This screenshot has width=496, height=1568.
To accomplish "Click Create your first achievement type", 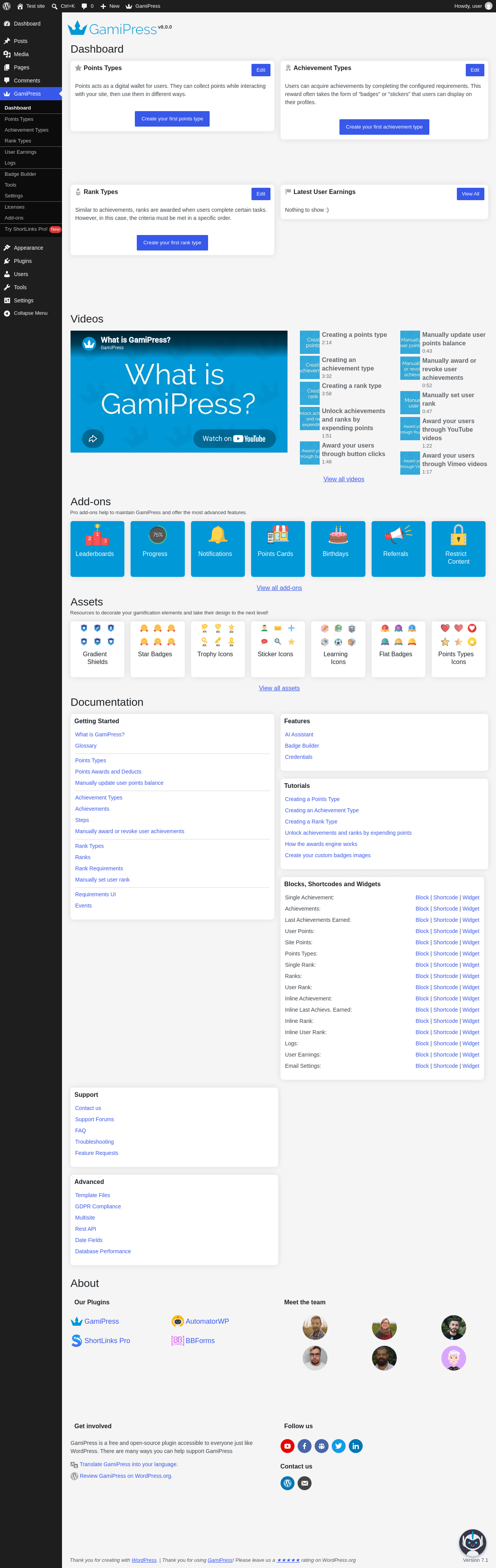I will click(384, 127).
